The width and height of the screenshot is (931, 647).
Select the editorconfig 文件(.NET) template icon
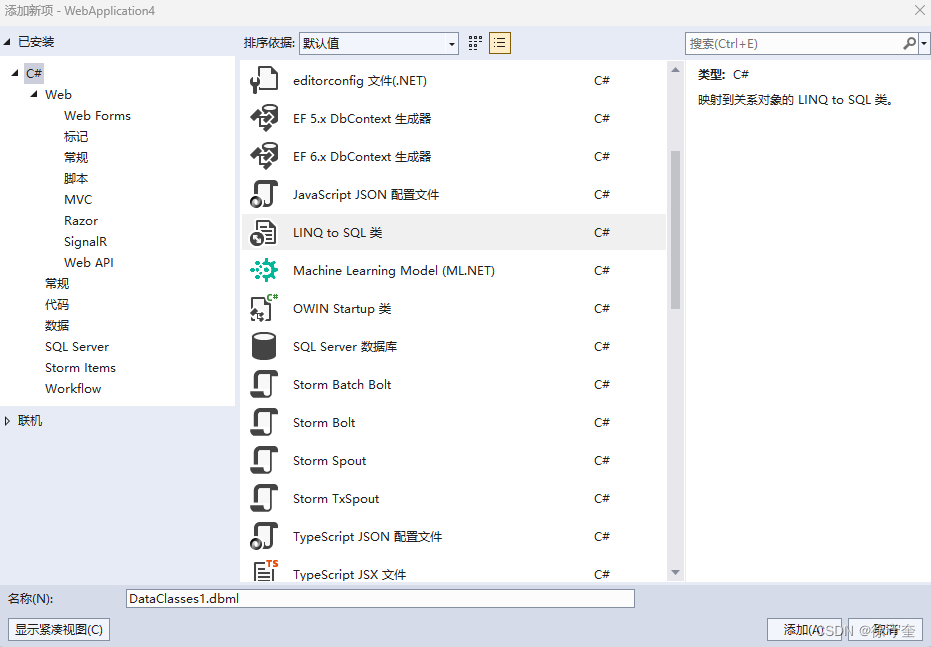(265, 80)
